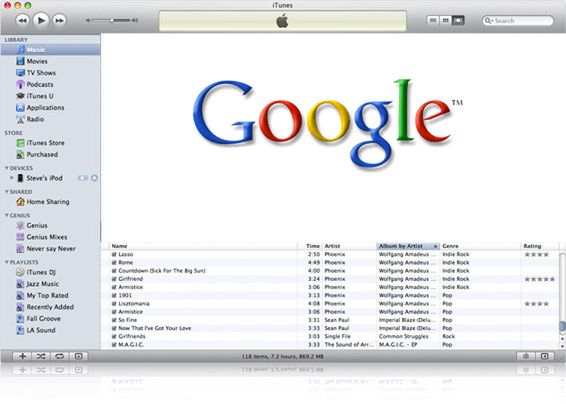Image resolution: width=566 pixels, height=404 pixels.
Task: Click the star rating for Lasso
Action: pyautogui.click(x=537, y=255)
